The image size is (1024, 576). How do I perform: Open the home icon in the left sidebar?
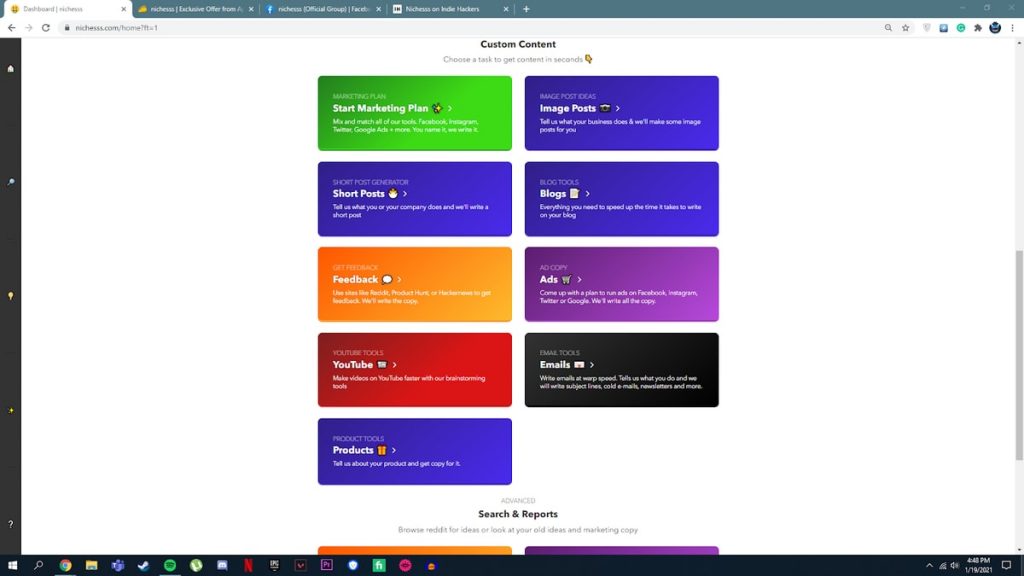coord(10,69)
